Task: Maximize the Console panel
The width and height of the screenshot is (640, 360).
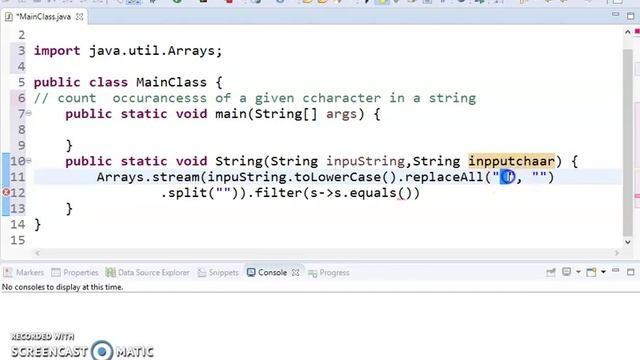Action: coord(631,272)
